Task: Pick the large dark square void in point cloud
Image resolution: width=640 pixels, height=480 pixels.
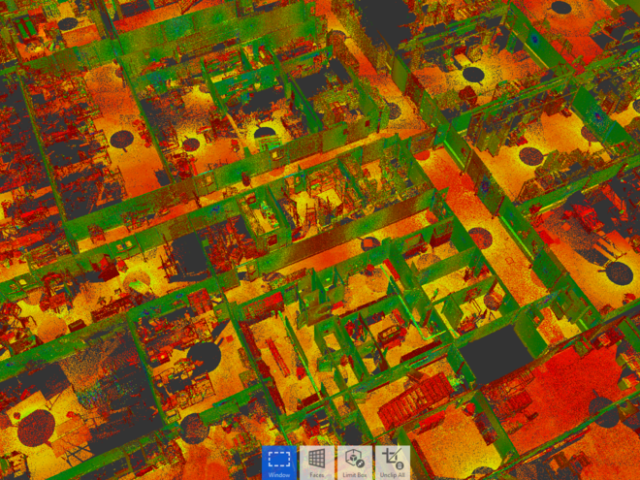Action: (x=497, y=354)
